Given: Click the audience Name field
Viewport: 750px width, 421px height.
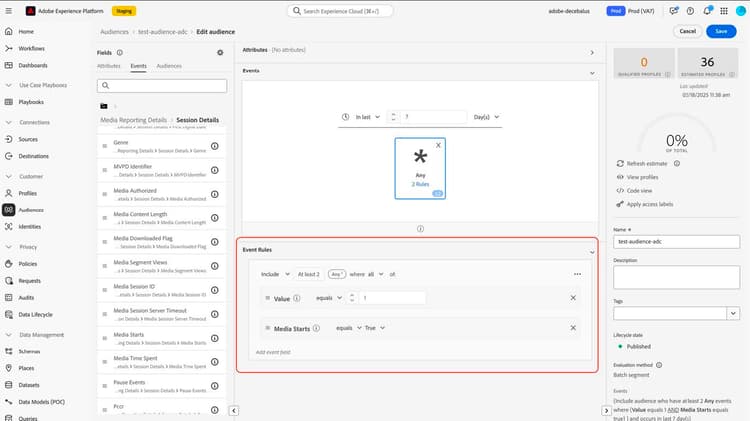Looking at the screenshot, I should (676, 242).
